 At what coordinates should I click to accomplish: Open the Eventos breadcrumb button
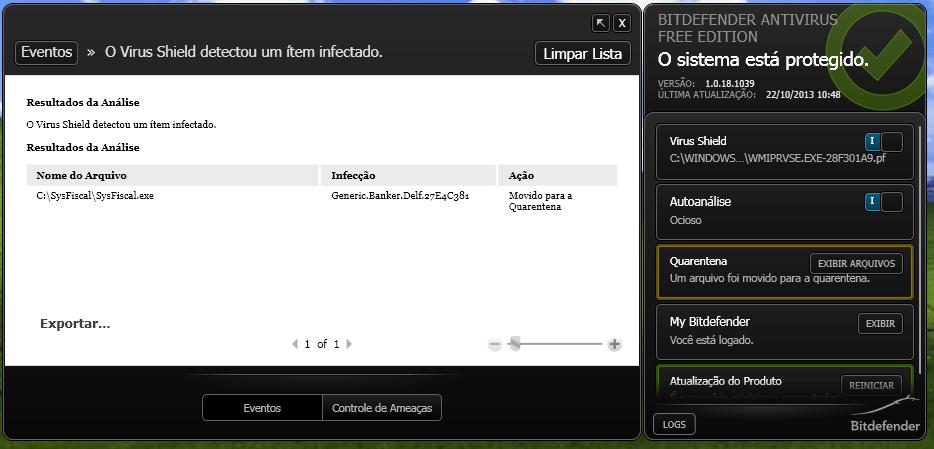(x=46, y=52)
